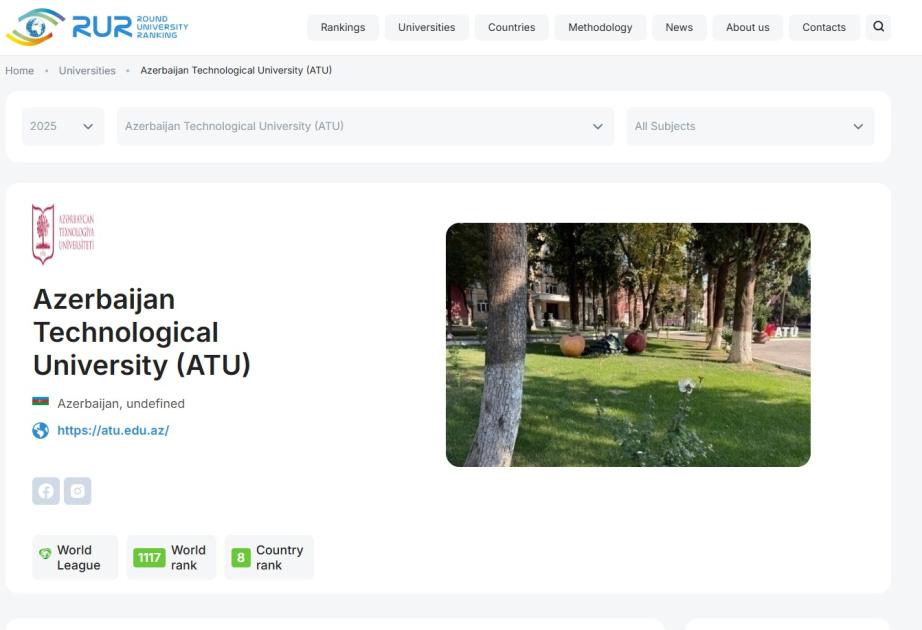Go to the Home breadcrumb link

[x=19, y=70]
